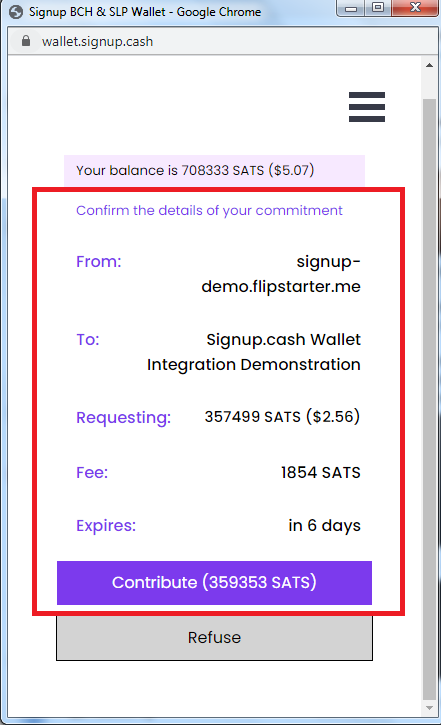Click Contribute (359353 SATS) button

(x=214, y=583)
